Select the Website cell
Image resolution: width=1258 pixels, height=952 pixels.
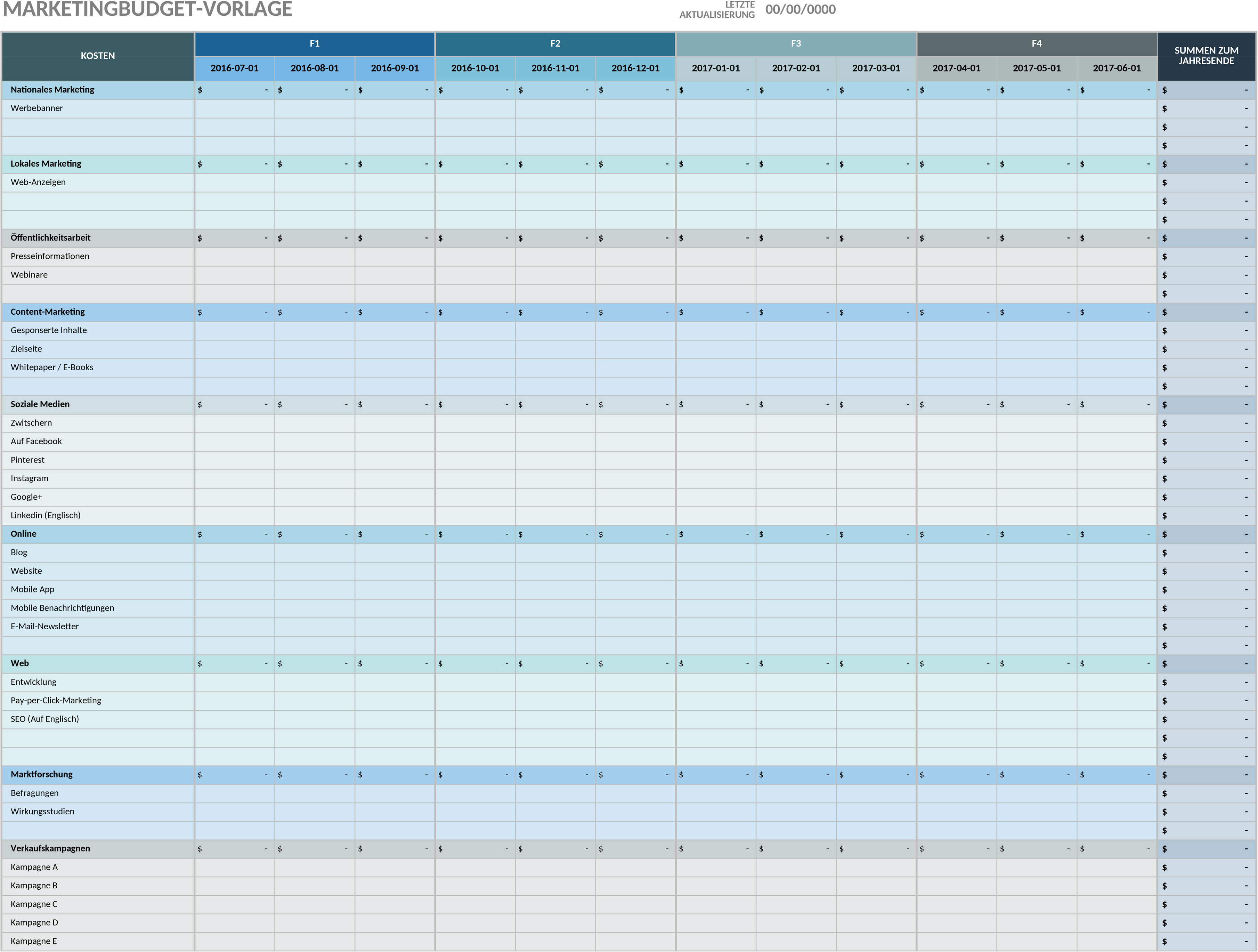[x=98, y=571]
